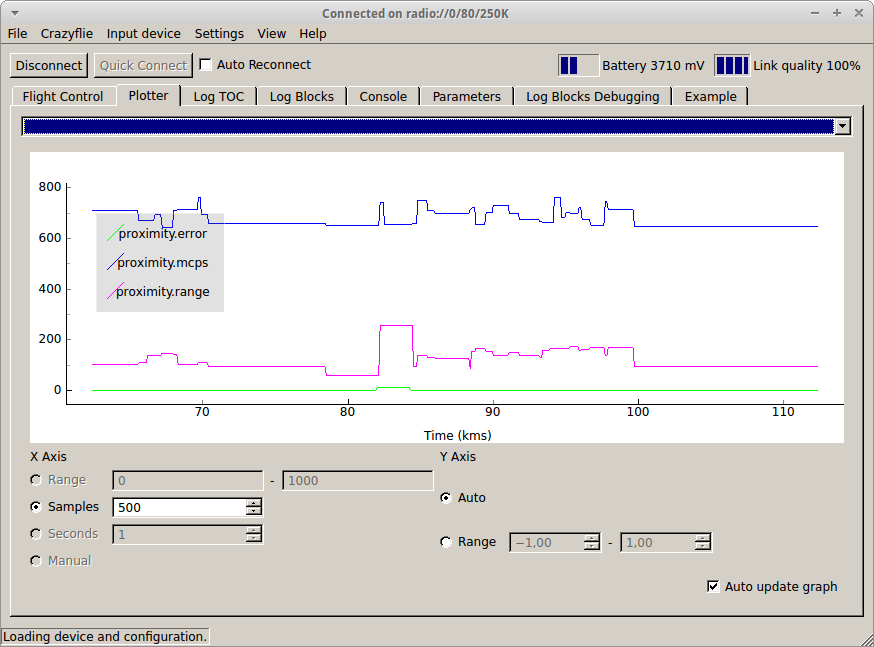Increase the Samples value with up arrow

coord(254,502)
